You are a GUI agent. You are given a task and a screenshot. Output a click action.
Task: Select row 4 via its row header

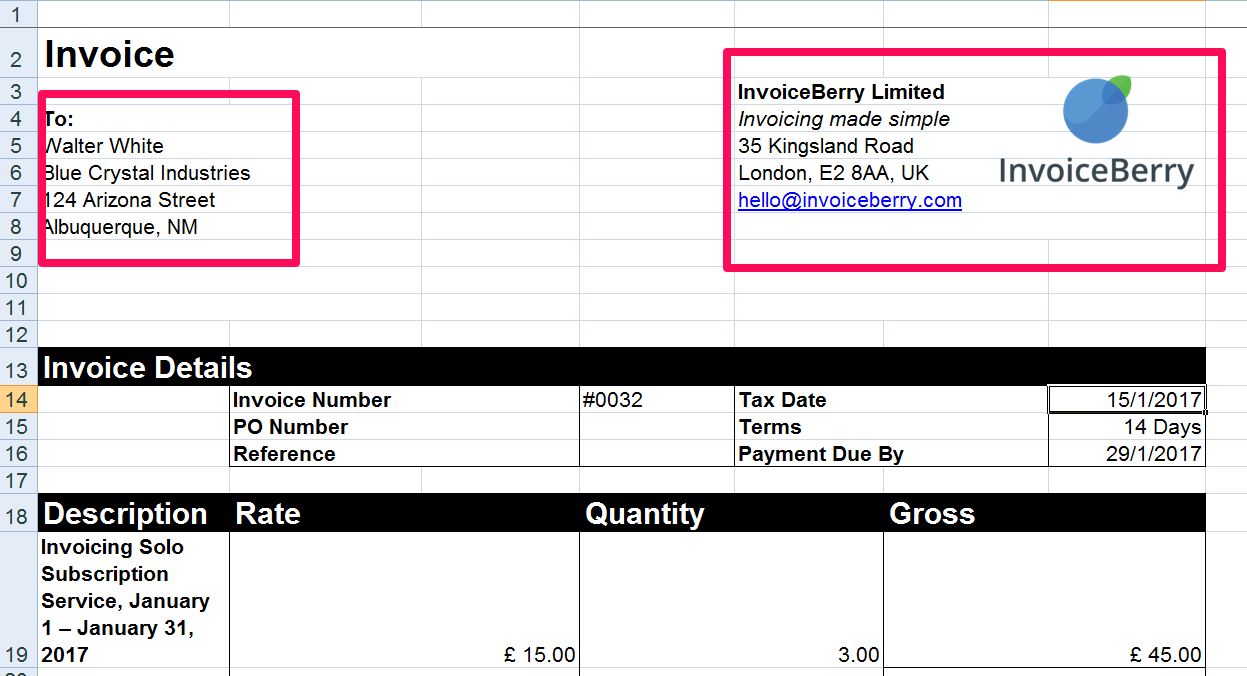click(x=18, y=119)
